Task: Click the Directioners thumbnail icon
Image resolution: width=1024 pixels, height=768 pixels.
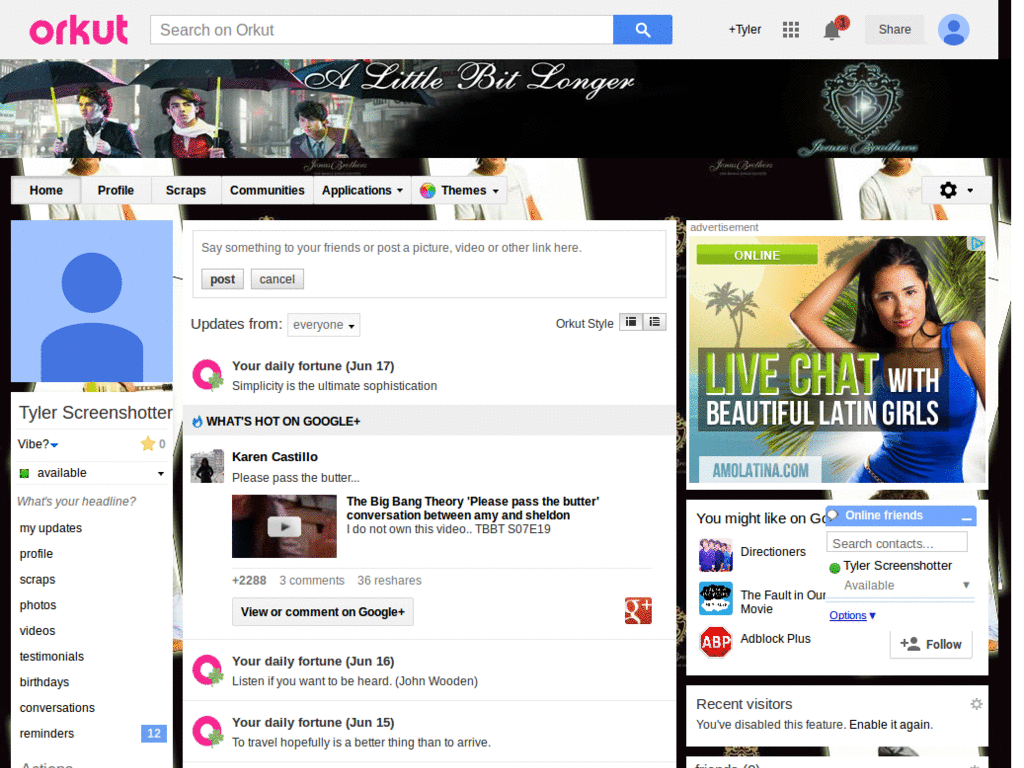Action: 715,555
